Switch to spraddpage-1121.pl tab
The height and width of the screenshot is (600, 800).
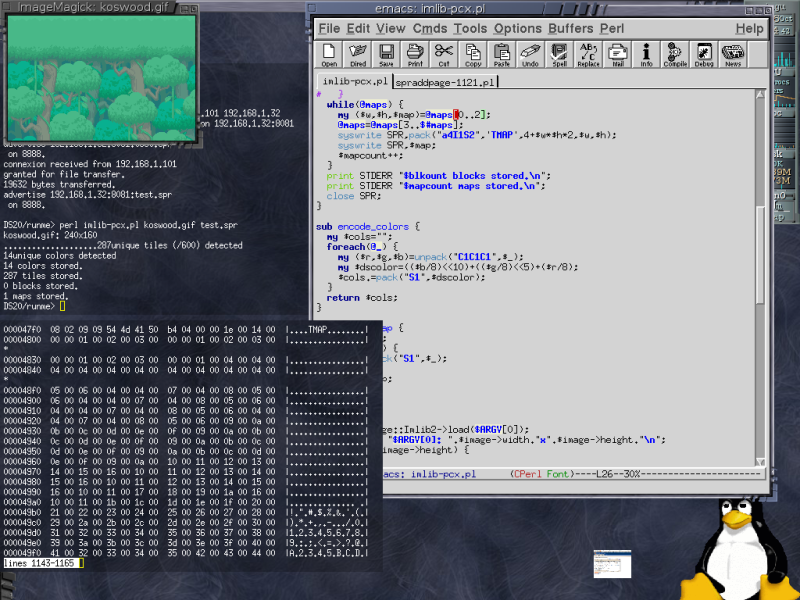[x=445, y=82]
